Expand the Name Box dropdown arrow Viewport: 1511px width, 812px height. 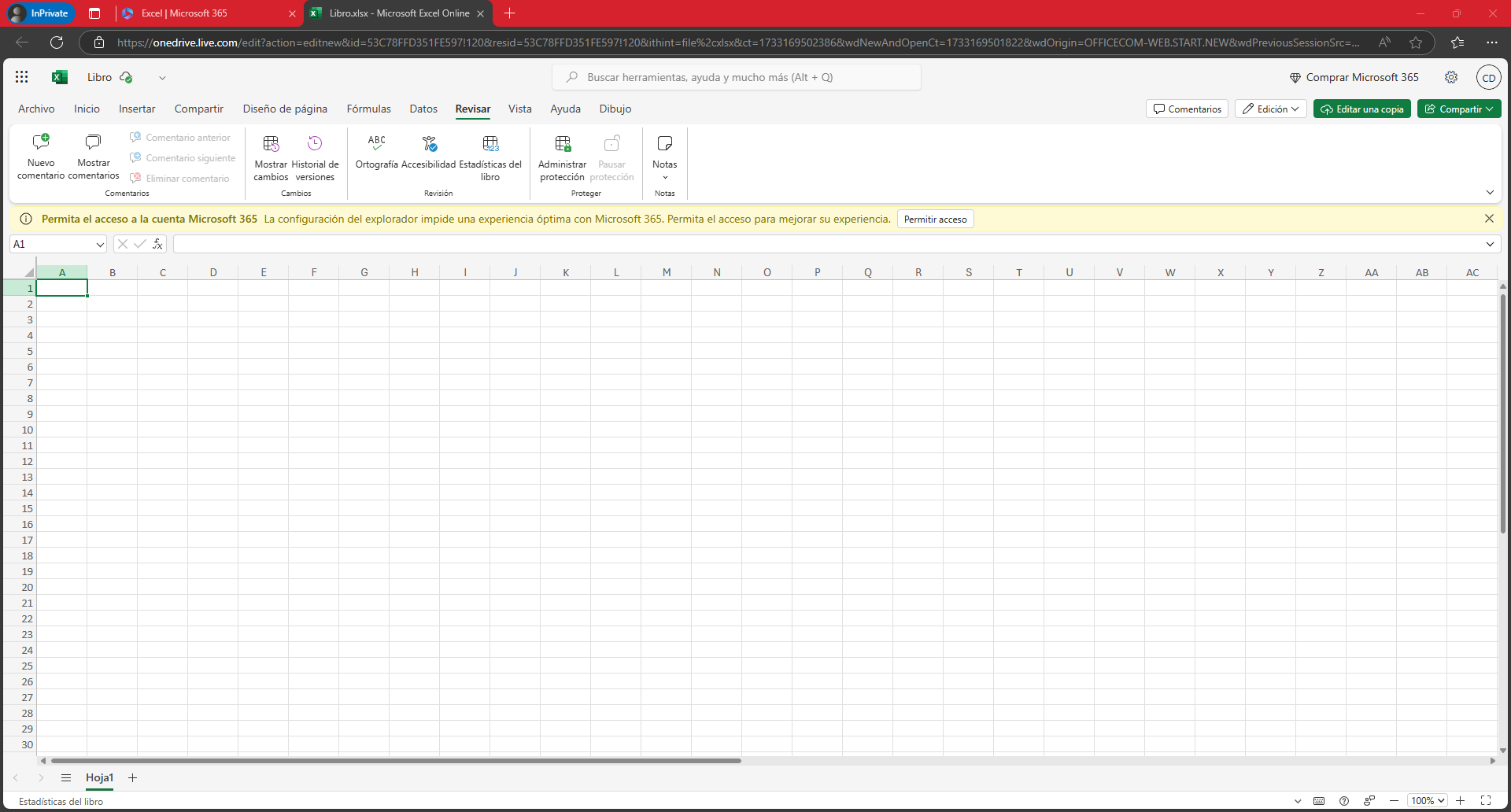100,245
